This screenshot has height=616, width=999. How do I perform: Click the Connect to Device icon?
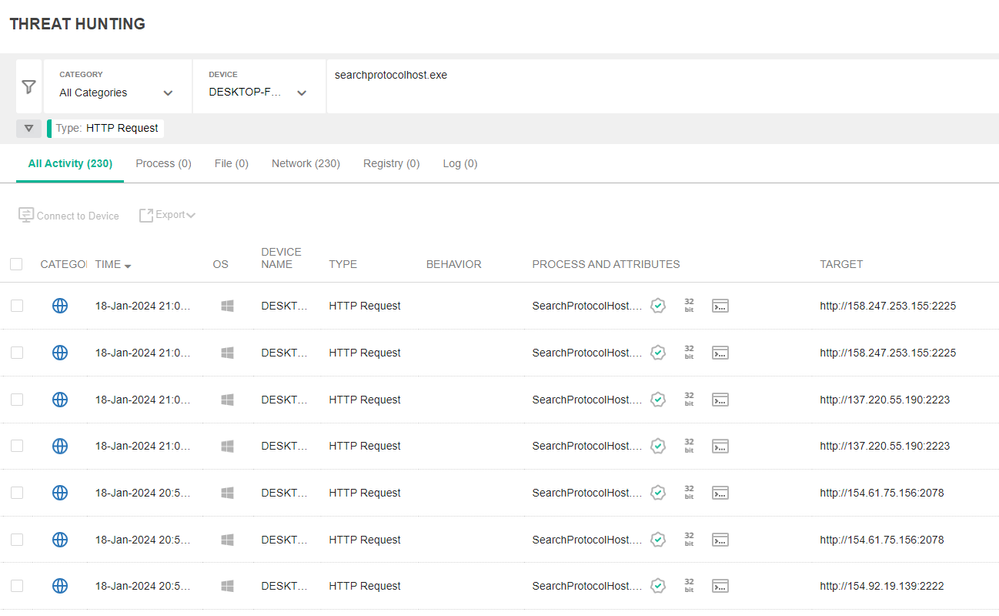click(26, 215)
